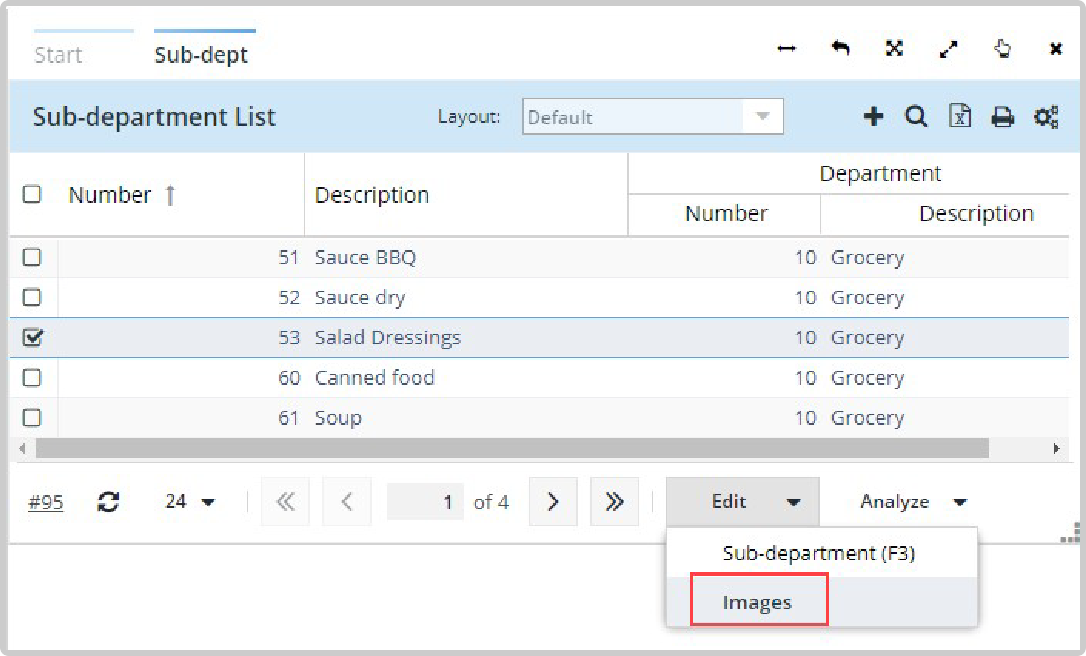Switch to the Start tab
Screen dimensions: 1086x656
tap(58, 55)
